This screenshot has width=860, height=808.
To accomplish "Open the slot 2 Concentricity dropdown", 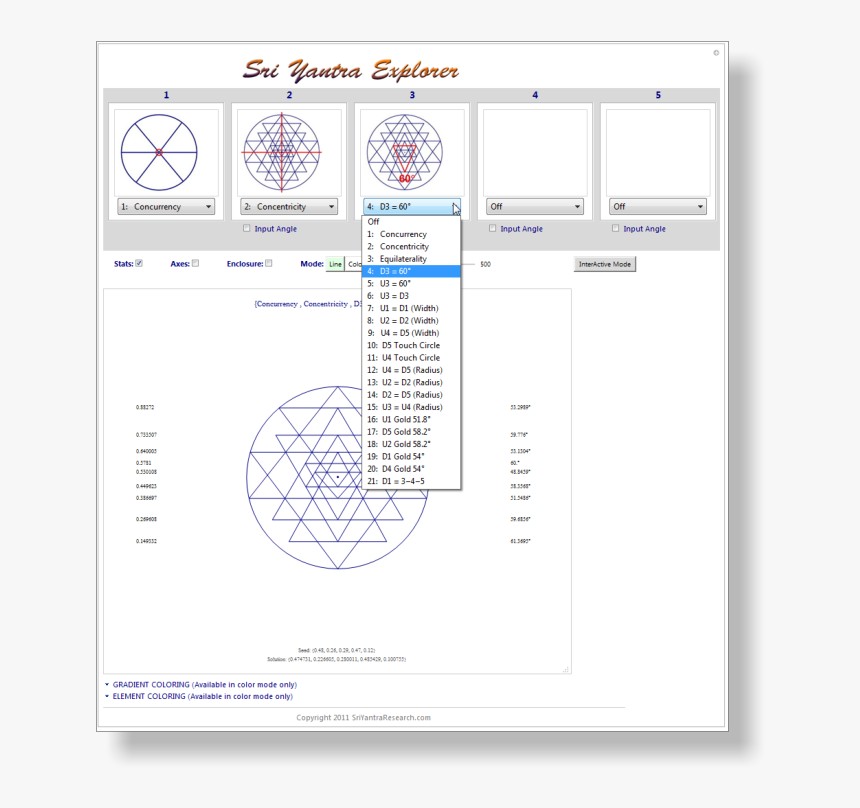I will [289, 207].
